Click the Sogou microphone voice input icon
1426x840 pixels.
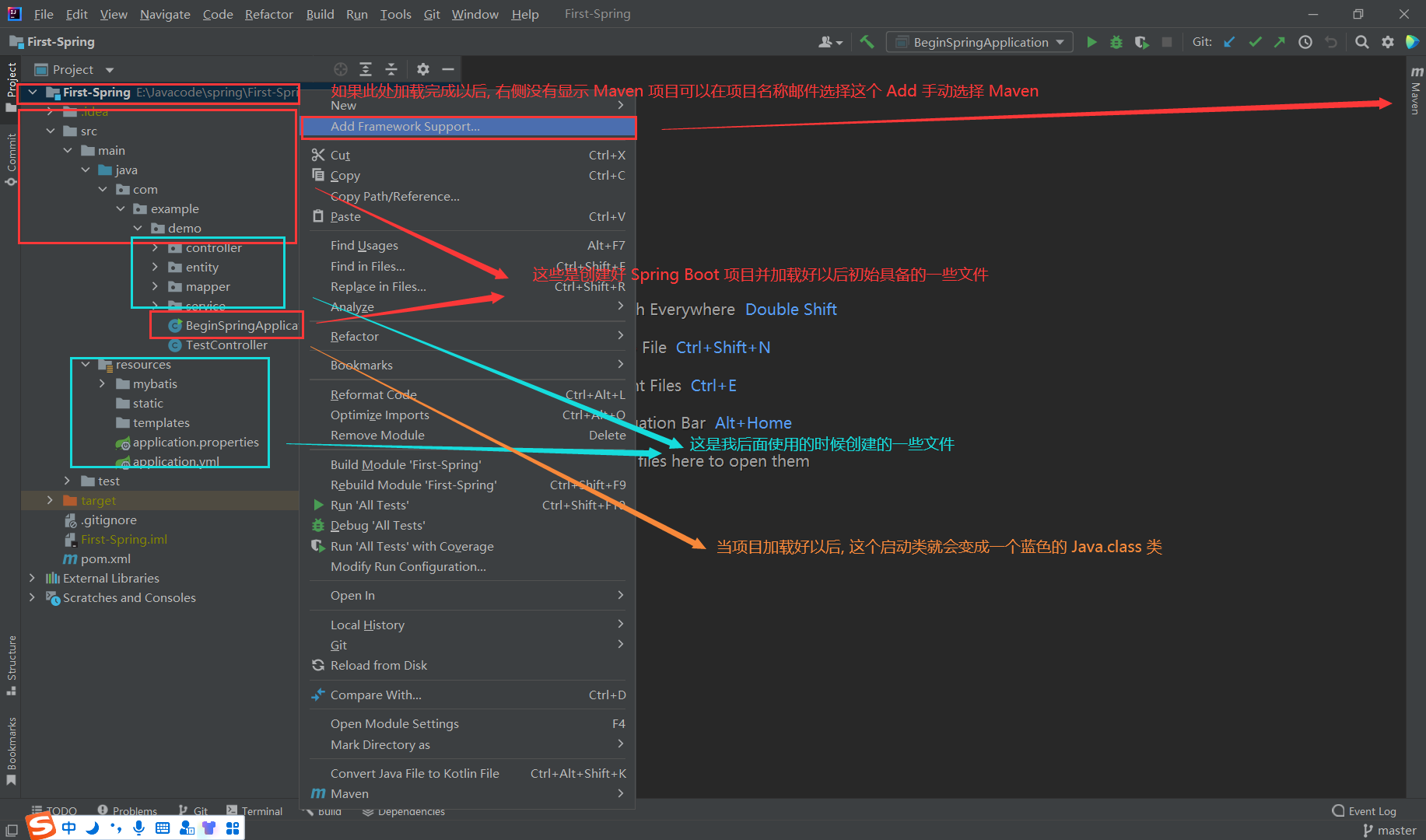tap(138, 828)
